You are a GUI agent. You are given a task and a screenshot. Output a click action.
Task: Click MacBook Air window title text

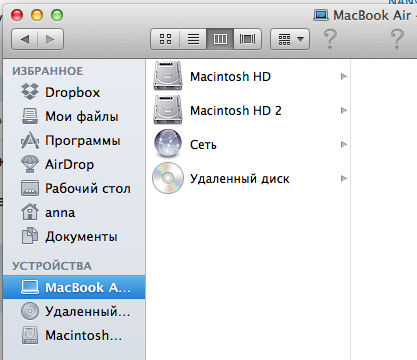pos(373,15)
